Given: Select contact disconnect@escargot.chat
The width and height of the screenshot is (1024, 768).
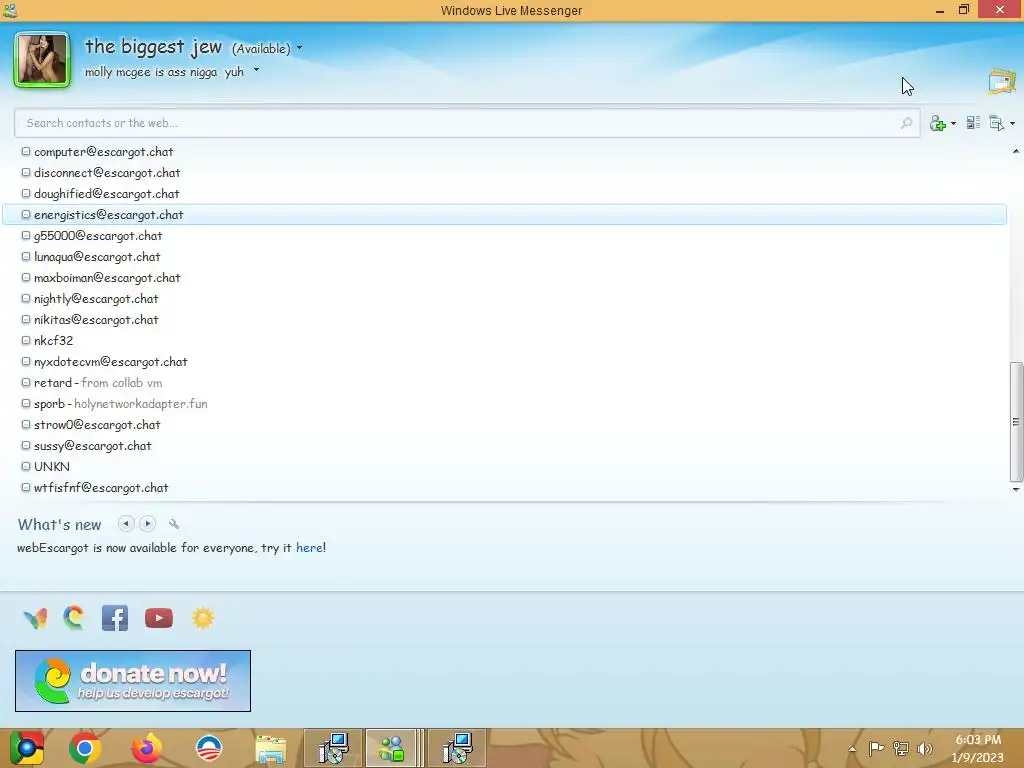Looking at the screenshot, I should point(504,172).
